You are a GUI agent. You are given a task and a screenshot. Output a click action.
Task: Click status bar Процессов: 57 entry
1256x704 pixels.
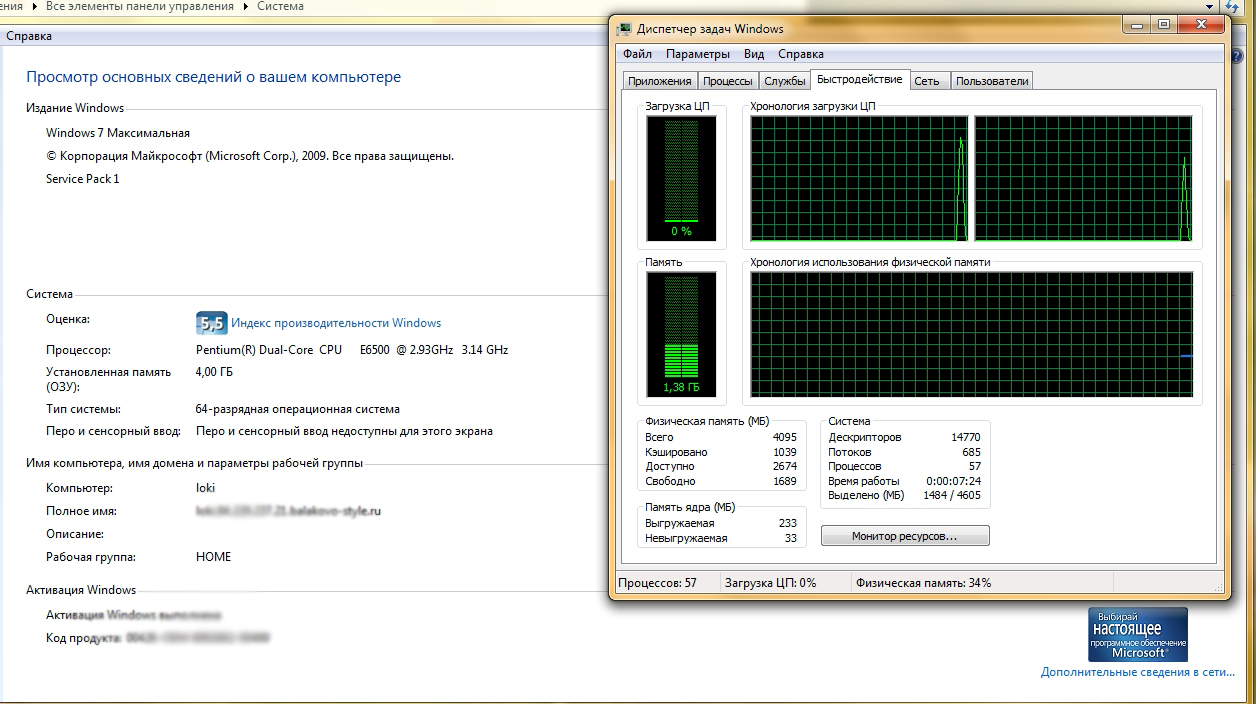pos(657,582)
